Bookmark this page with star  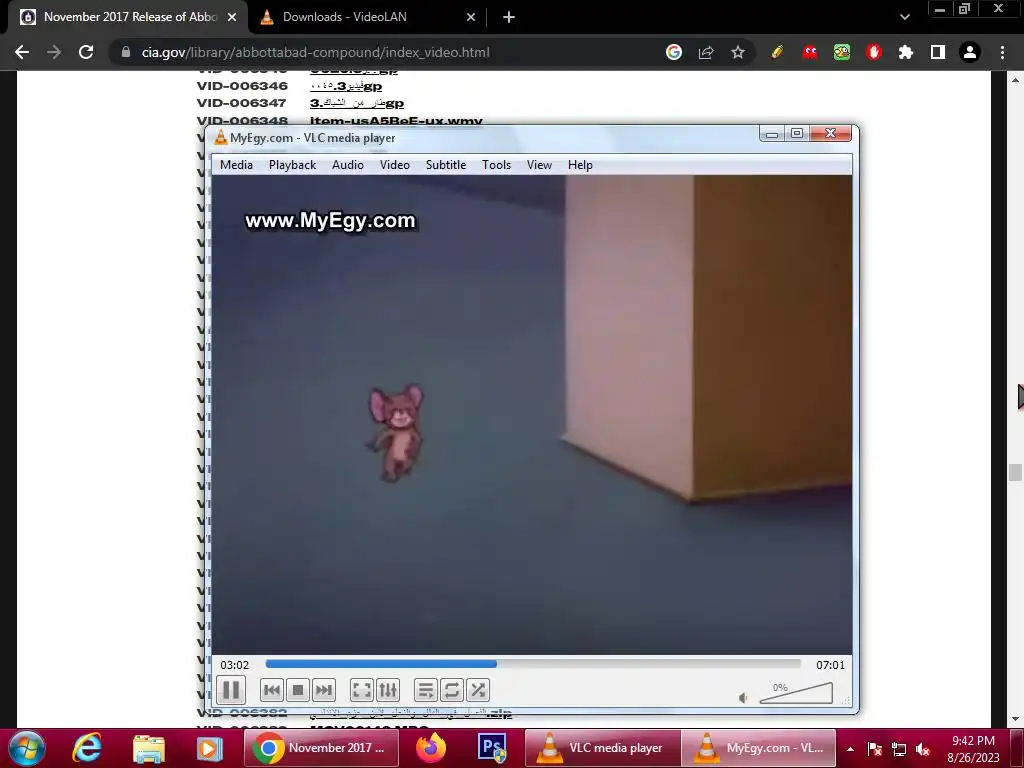click(738, 52)
